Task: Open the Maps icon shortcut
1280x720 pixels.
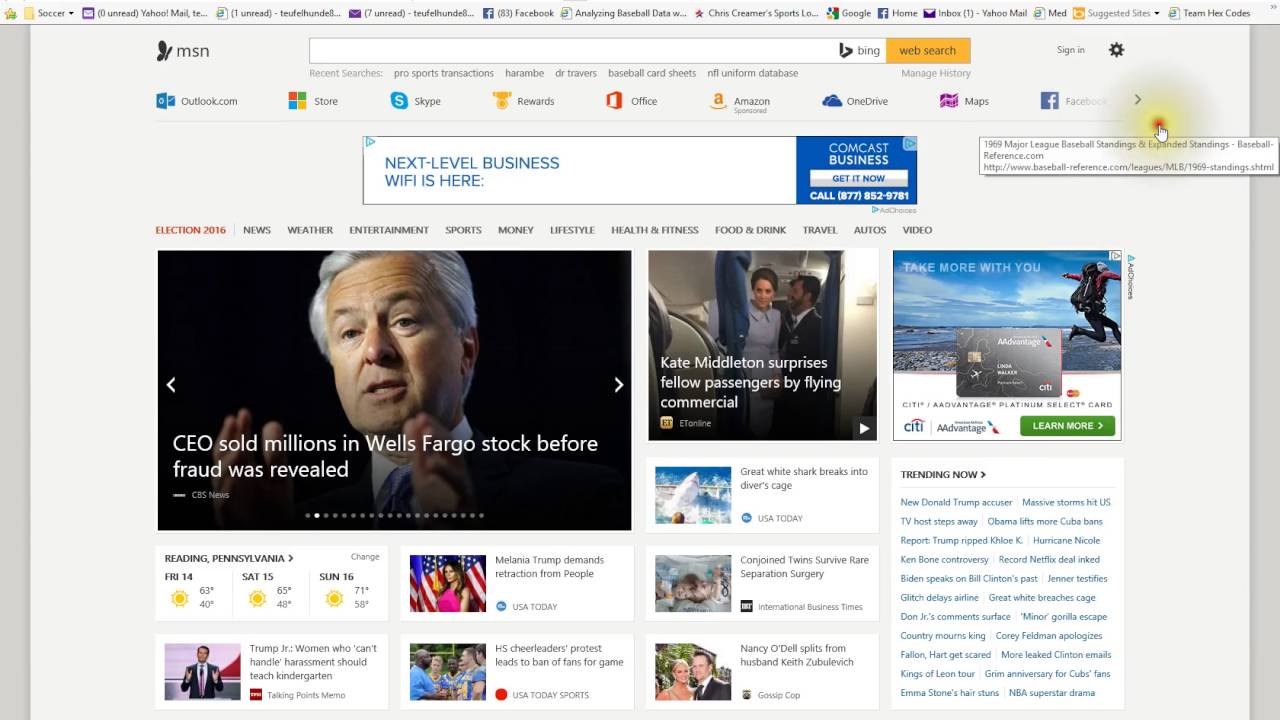Action: pos(949,101)
